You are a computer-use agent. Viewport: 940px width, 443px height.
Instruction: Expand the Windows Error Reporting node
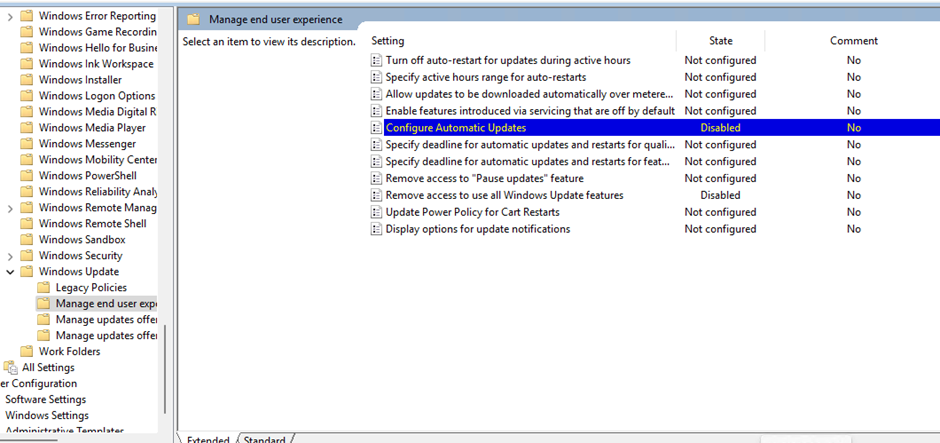point(10,16)
